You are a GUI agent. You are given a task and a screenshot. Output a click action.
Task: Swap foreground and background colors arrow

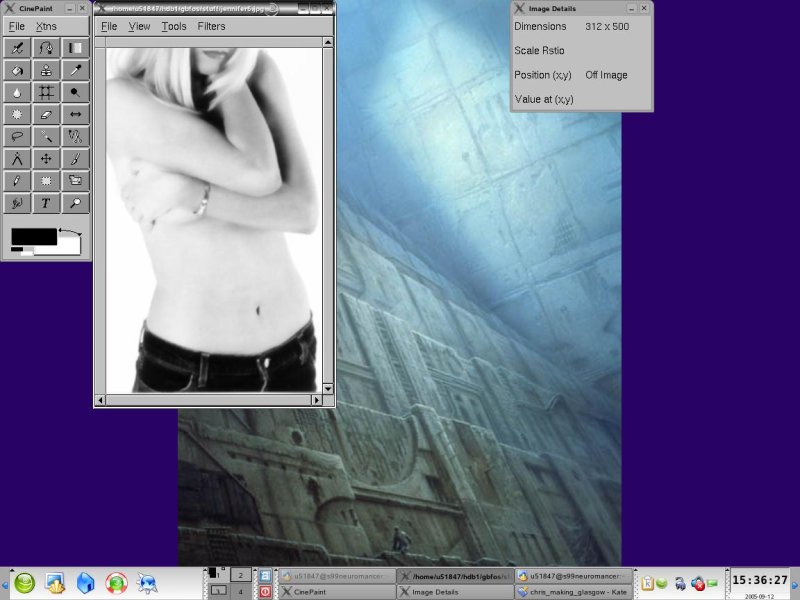click(70, 233)
